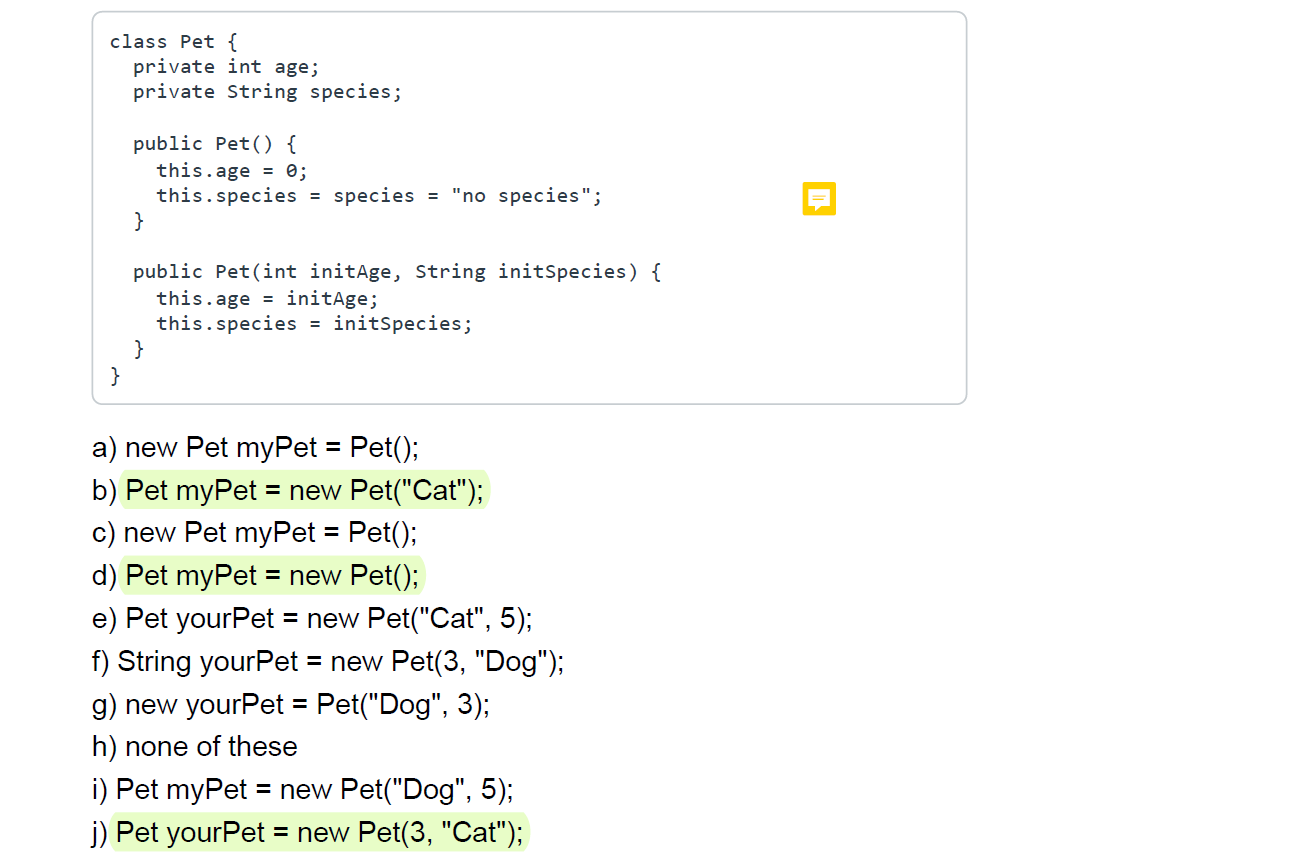Select answer choice i

tap(300, 789)
